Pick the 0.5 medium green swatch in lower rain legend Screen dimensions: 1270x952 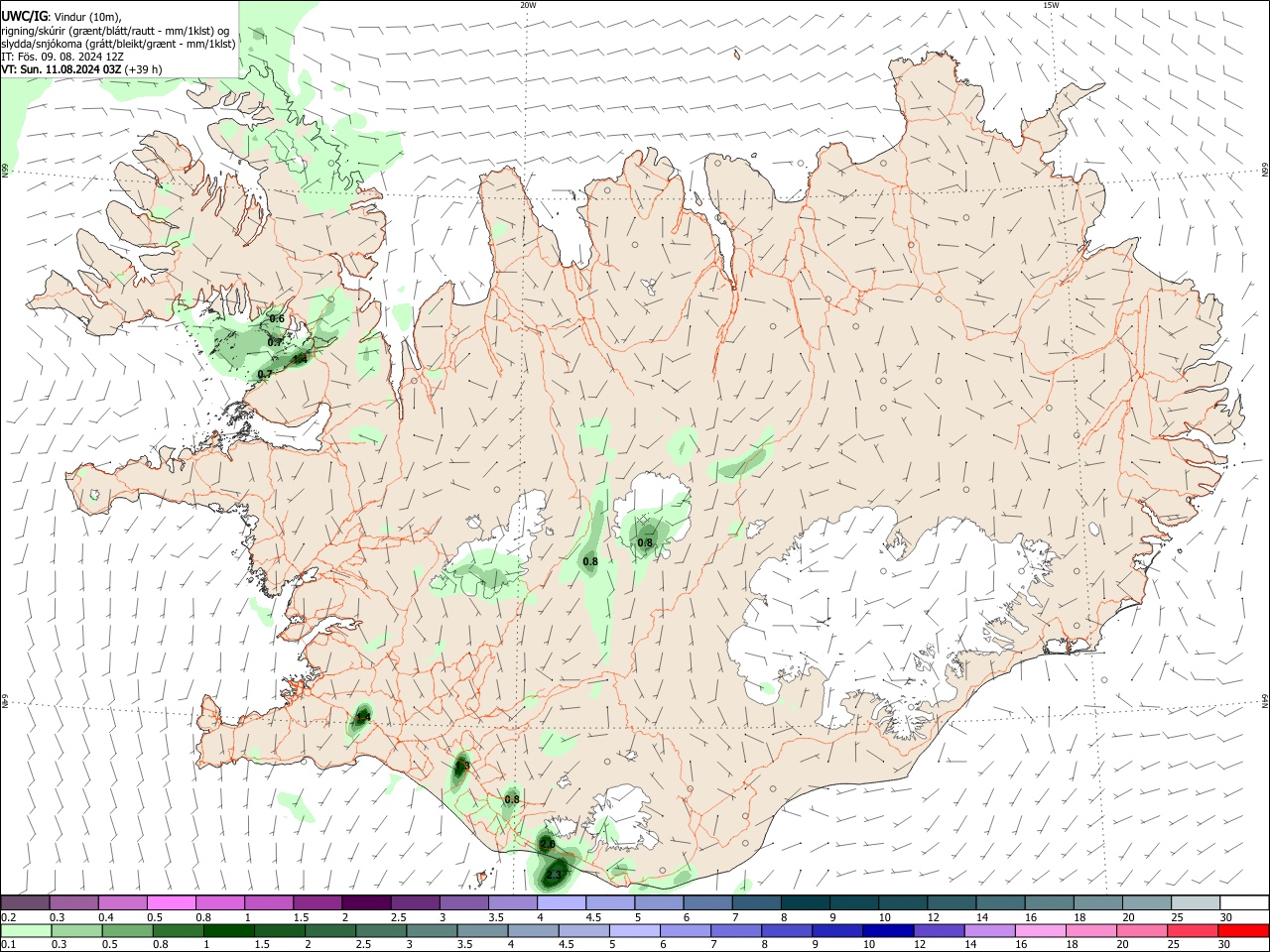[128, 931]
